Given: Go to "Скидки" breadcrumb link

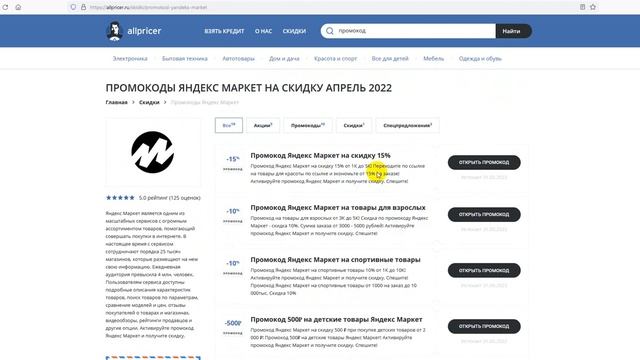Looking at the screenshot, I should click(149, 102).
